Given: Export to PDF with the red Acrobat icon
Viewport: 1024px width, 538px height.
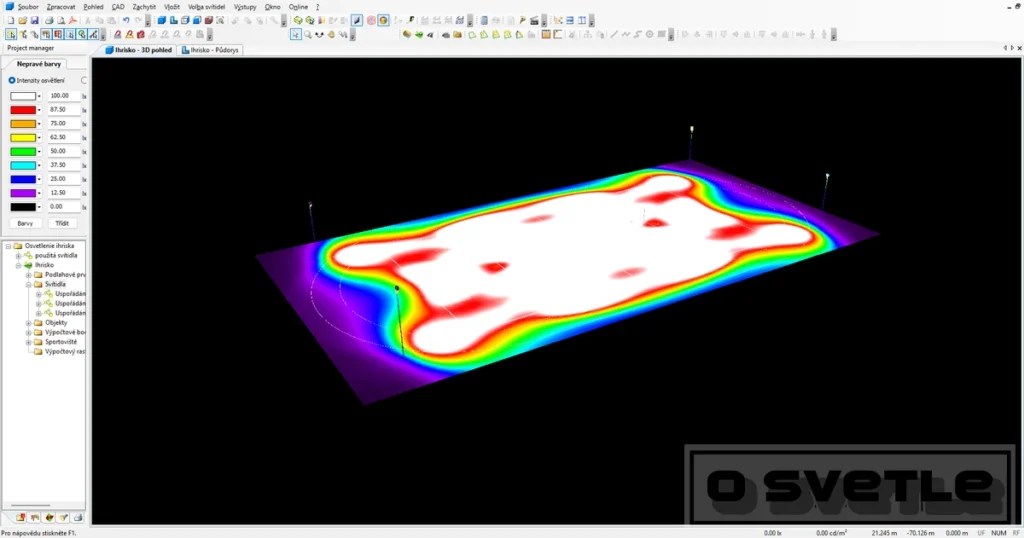Looking at the screenshot, I should 72,20.
